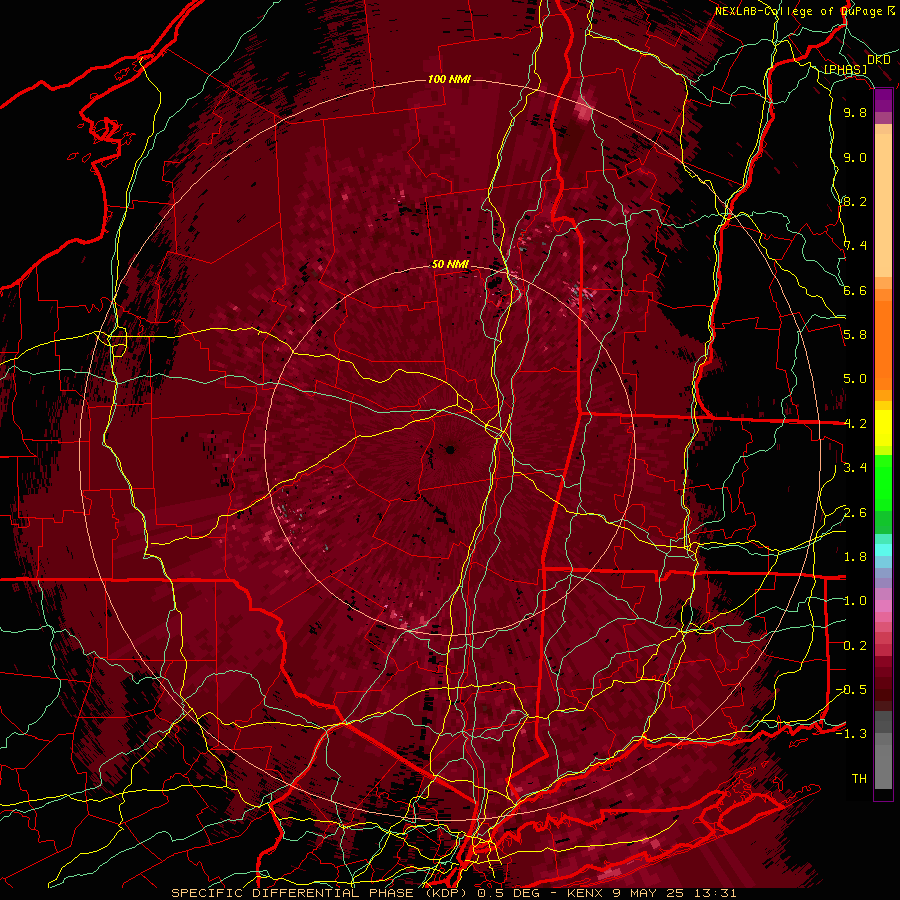Click the 5.8 value on color scale
This screenshot has height=900, width=900.
tap(855, 335)
